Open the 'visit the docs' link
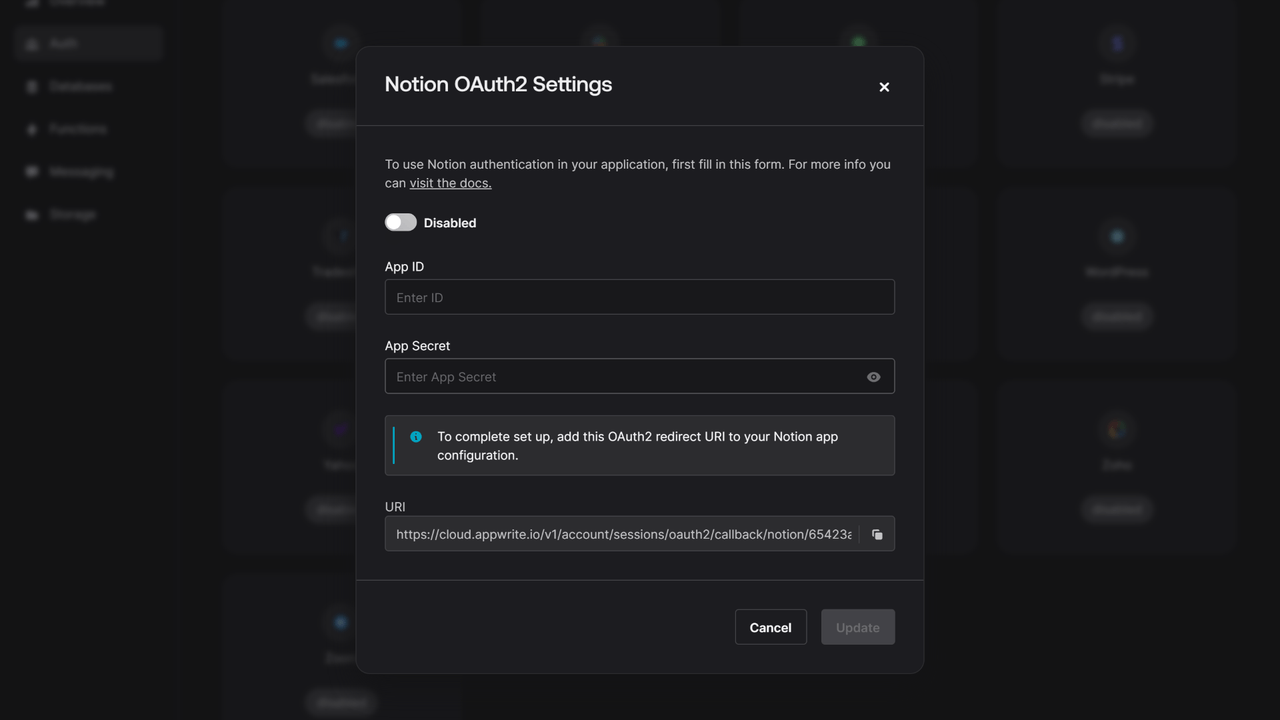1280x720 pixels. [x=450, y=183]
